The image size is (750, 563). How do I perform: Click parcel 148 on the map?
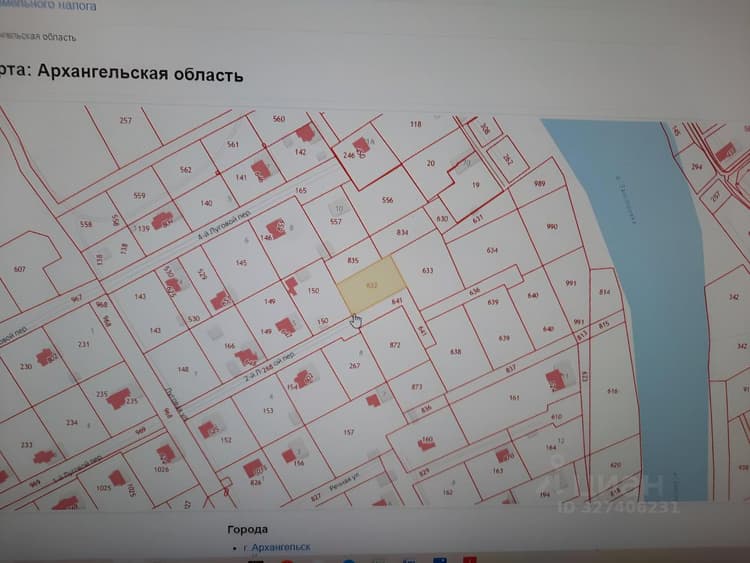click(x=183, y=370)
